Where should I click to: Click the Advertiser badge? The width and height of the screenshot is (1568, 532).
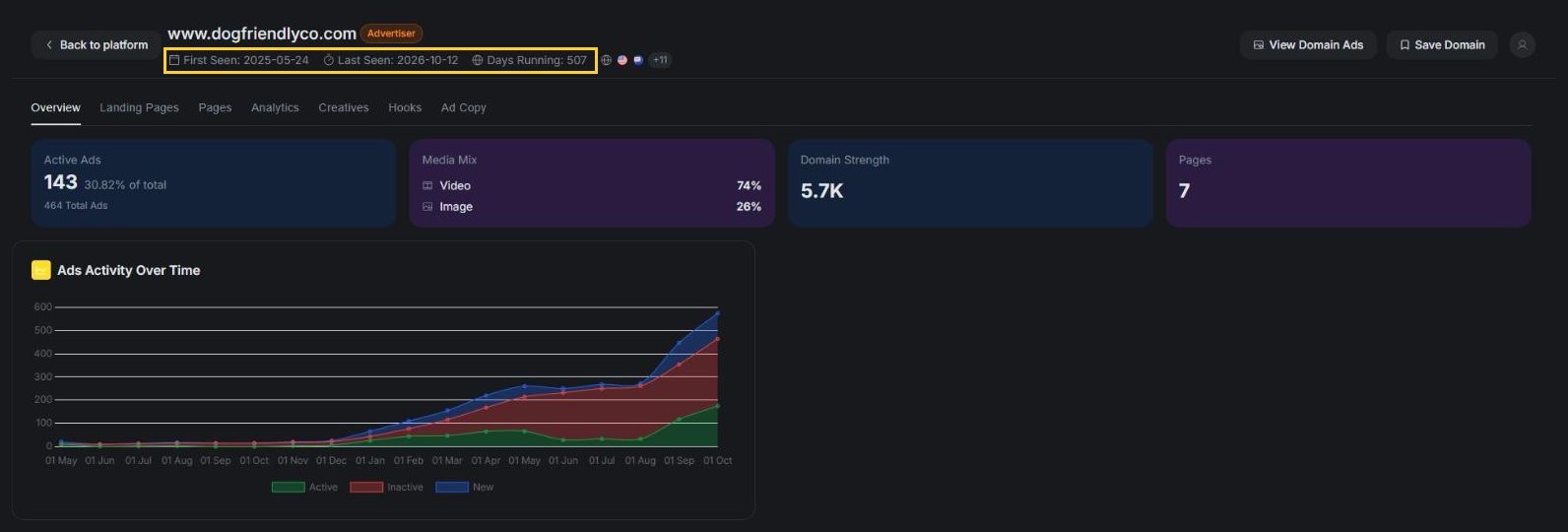click(391, 33)
